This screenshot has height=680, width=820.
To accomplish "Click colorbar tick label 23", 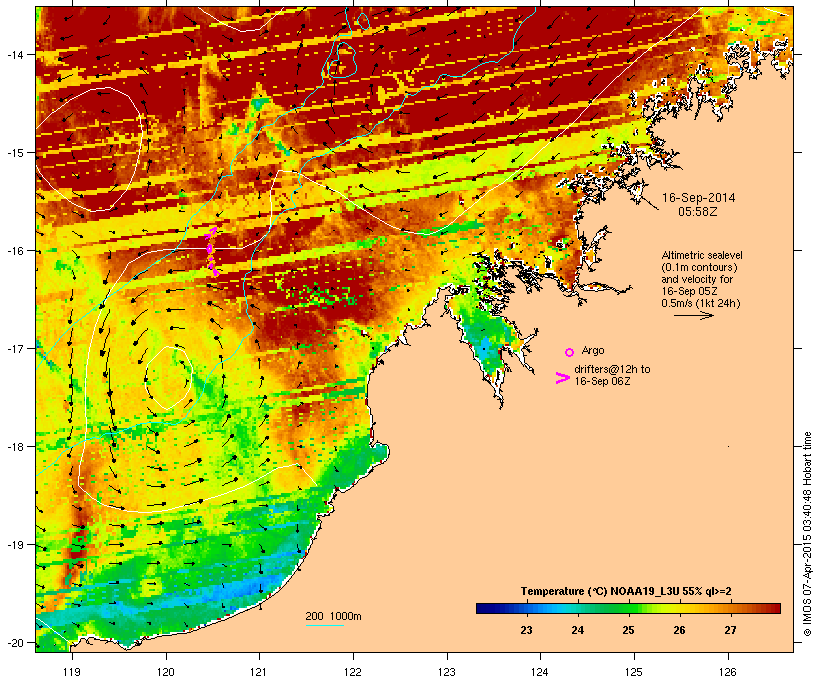I will coord(526,630).
